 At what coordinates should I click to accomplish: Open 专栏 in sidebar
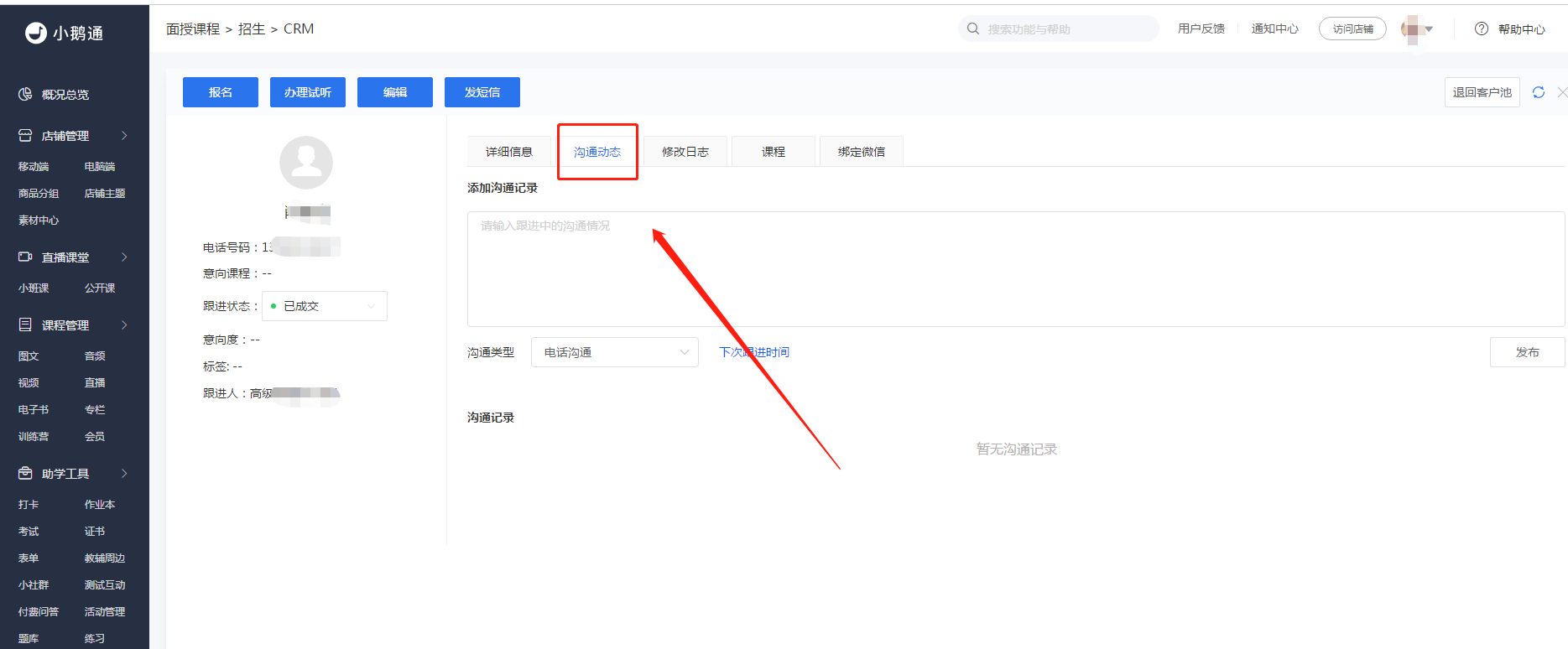(95, 410)
